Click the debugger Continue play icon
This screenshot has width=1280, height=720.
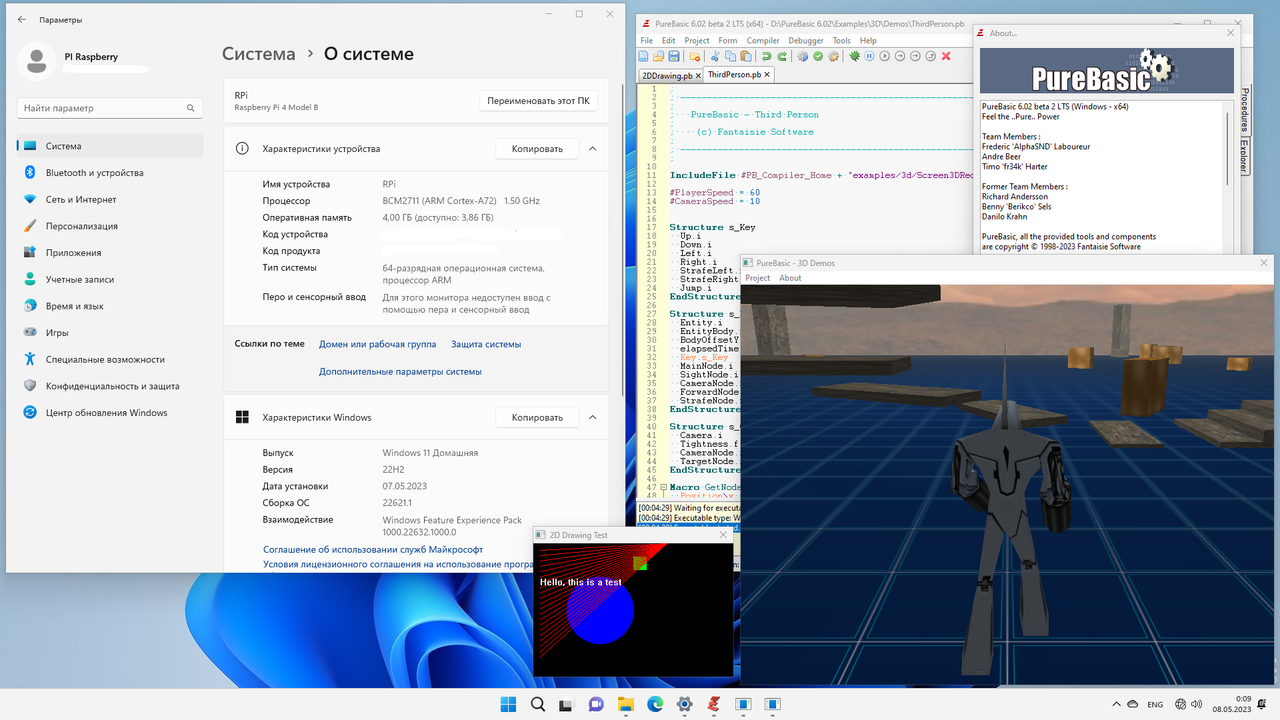tap(885, 56)
